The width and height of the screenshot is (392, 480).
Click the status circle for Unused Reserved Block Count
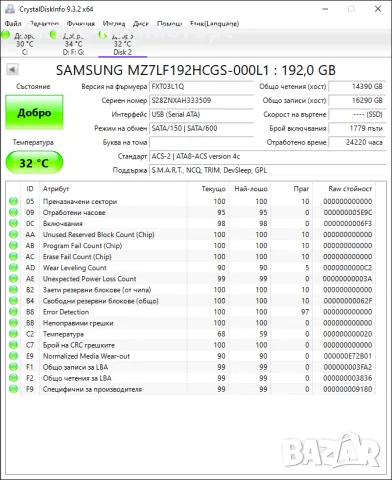(13, 234)
